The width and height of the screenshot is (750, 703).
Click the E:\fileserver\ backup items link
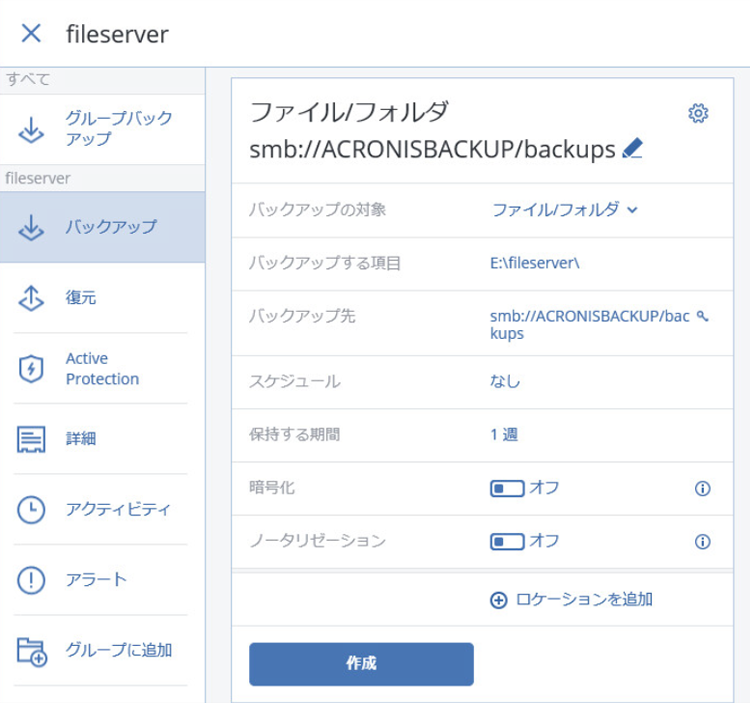tap(535, 264)
